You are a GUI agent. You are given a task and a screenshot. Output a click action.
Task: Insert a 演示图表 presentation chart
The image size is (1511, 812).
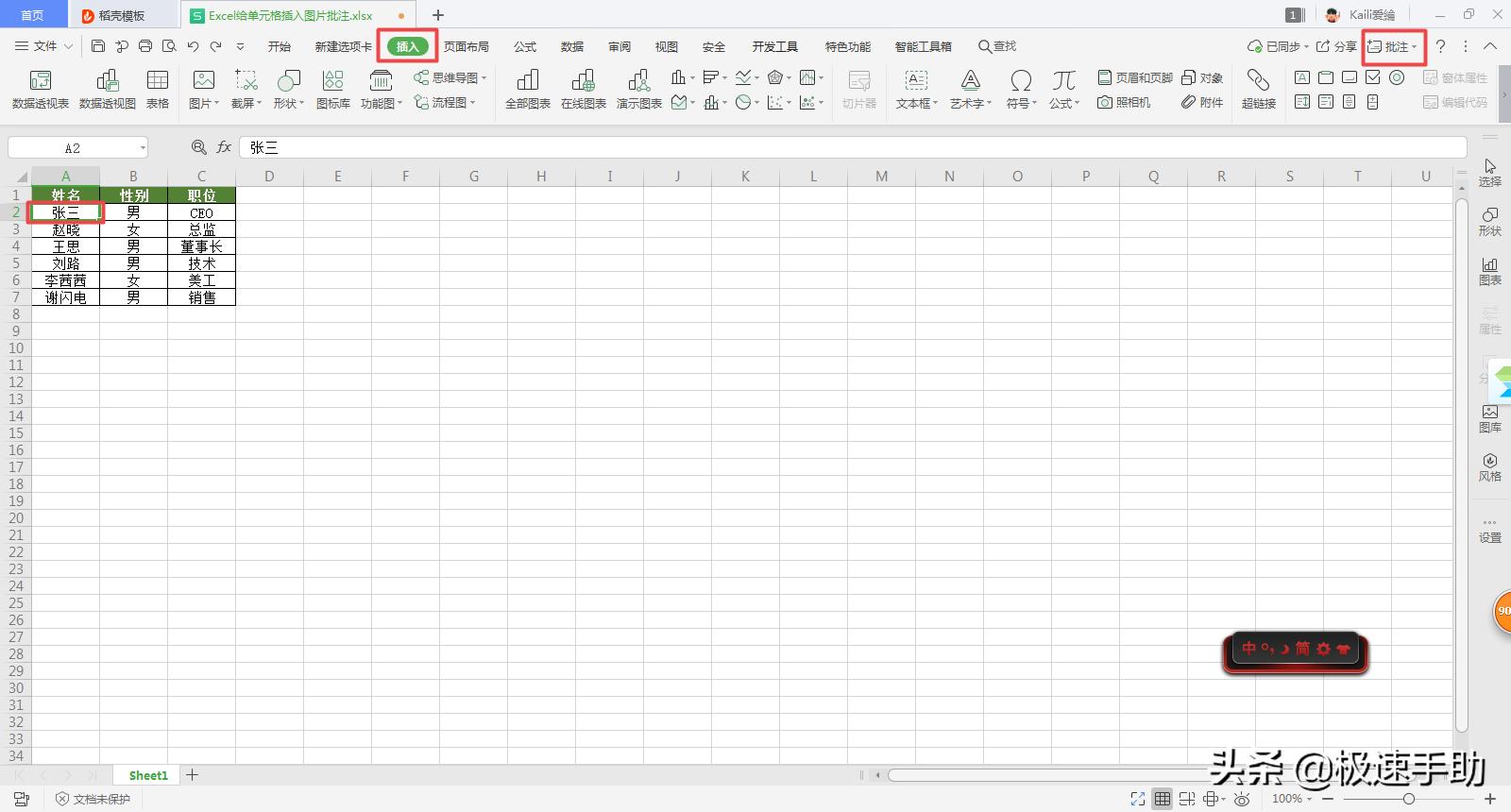(x=639, y=89)
